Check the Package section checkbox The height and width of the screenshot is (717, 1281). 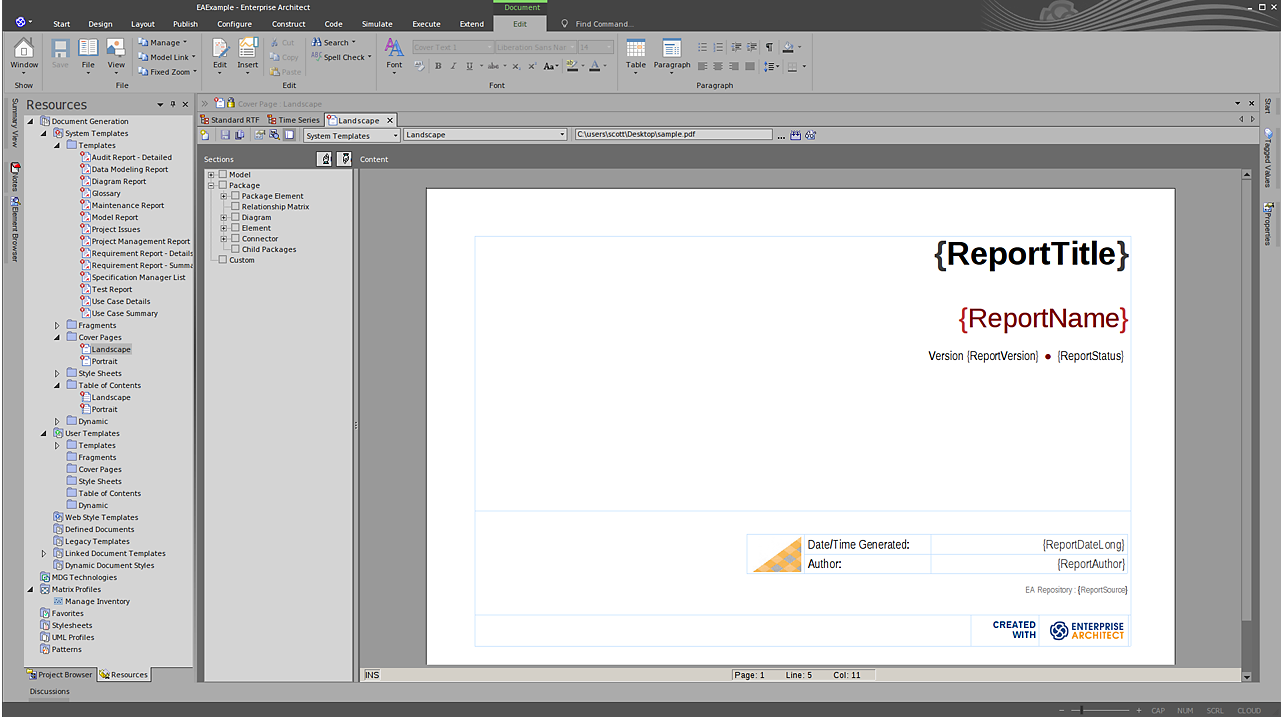point(223,185)
